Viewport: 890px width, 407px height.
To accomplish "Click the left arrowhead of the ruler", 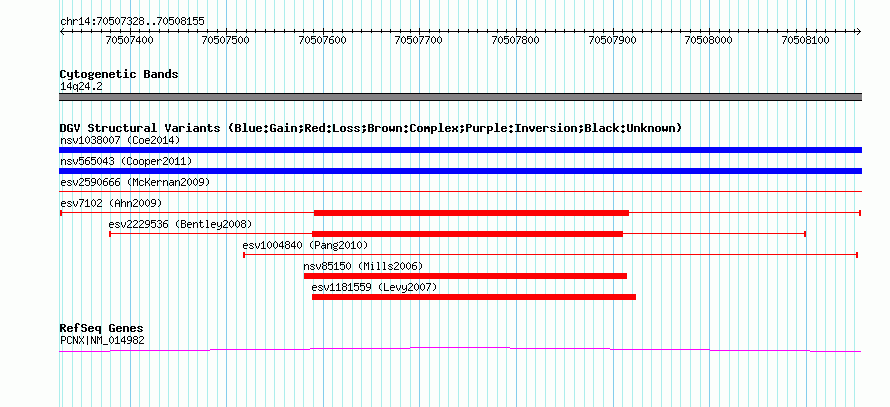I will tap(62, 31).
